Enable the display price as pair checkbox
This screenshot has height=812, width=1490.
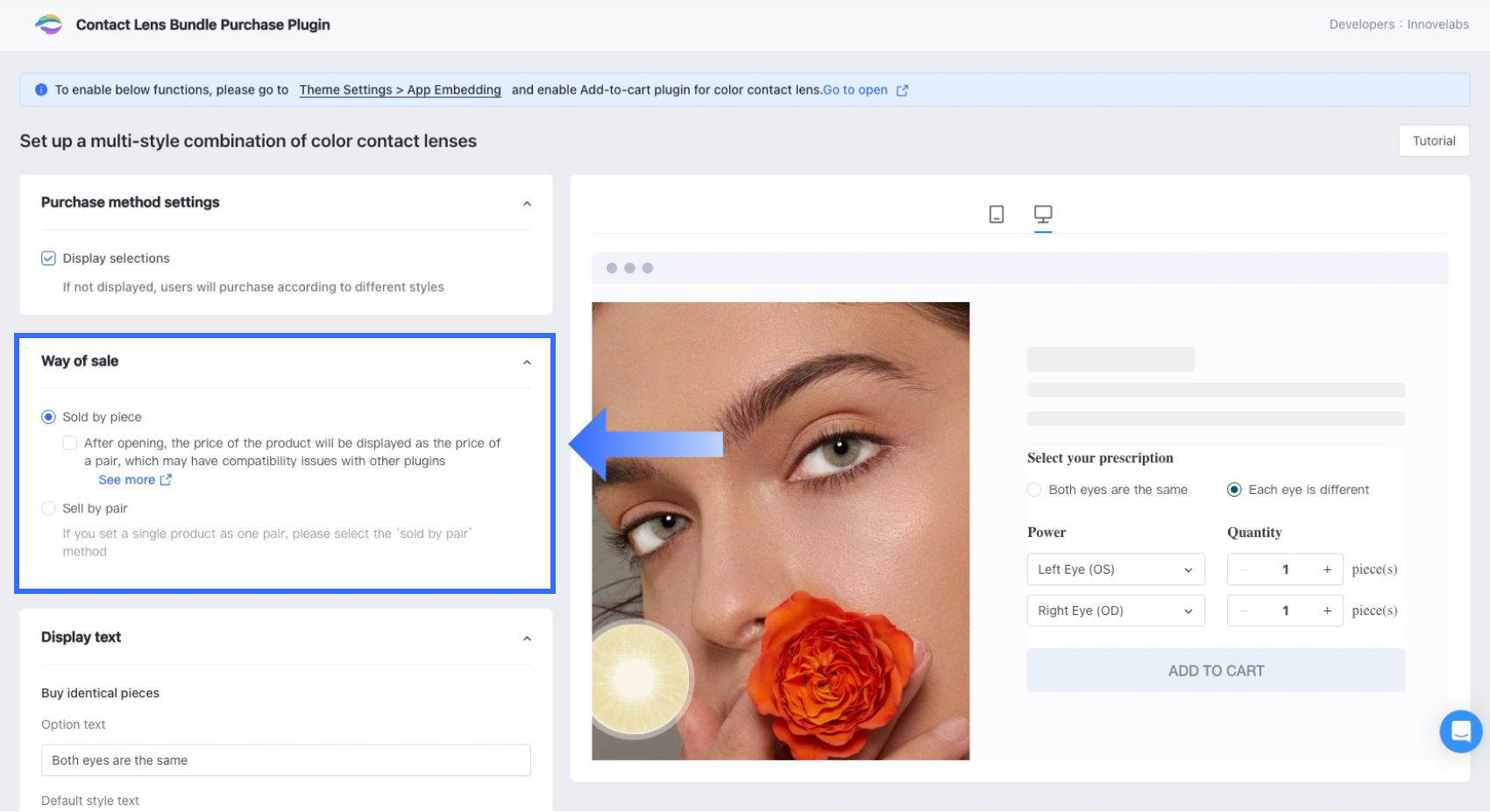70,443
